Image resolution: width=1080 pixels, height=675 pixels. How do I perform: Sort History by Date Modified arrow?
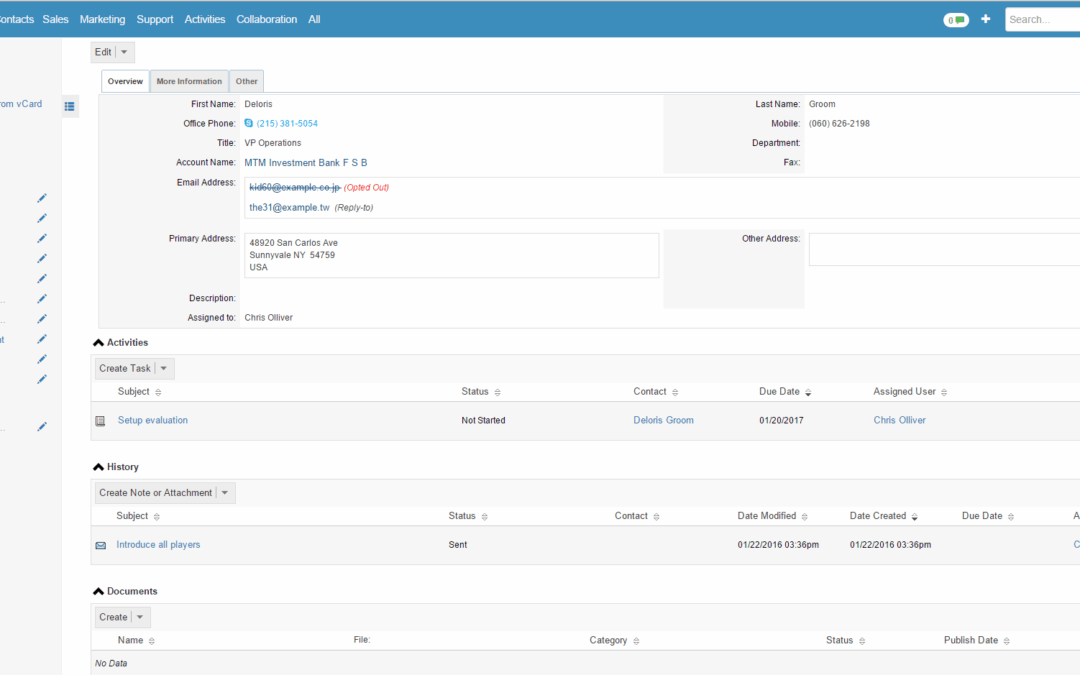coord(804,517)
